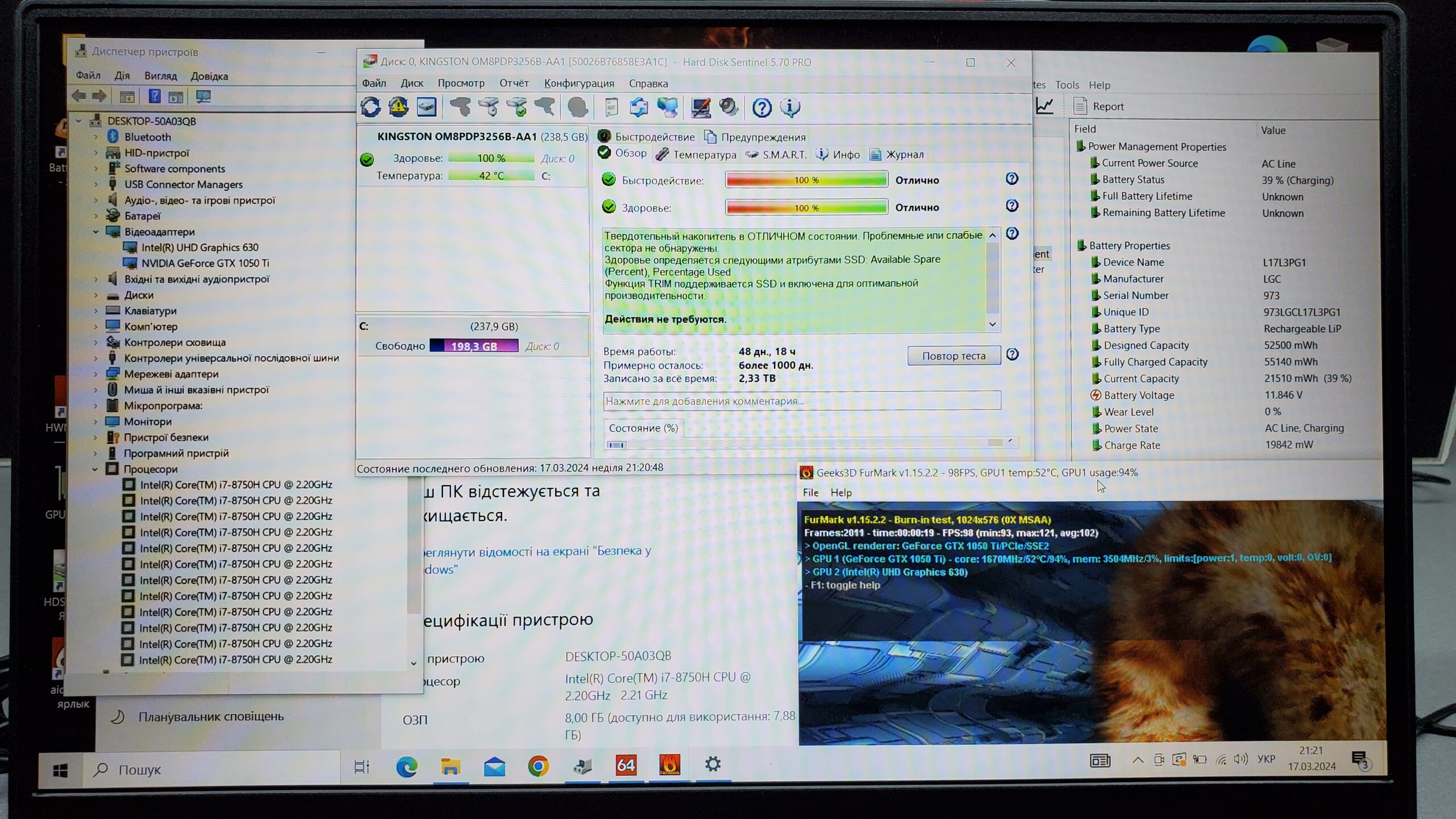Expand the Bluetooth device category
This screenshot has height=819, width=1456.
96,137
